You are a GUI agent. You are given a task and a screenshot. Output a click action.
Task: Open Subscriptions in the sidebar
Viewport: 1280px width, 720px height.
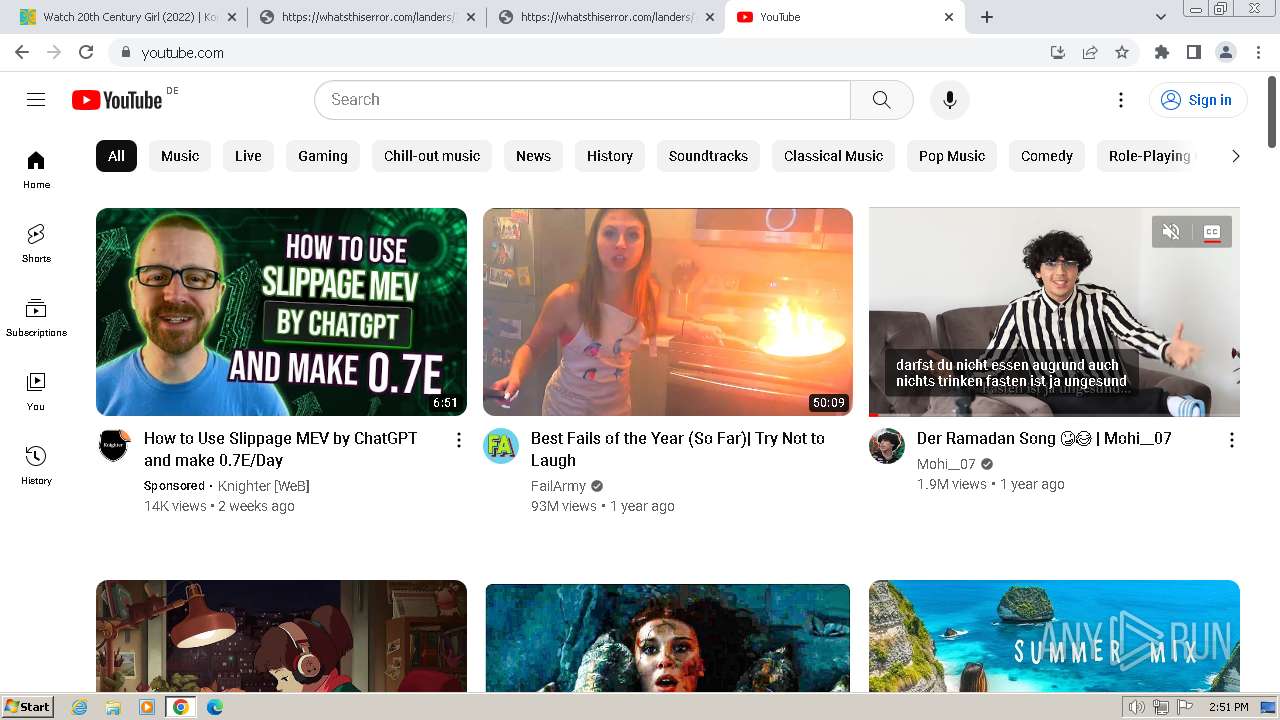tap(36, 318)
